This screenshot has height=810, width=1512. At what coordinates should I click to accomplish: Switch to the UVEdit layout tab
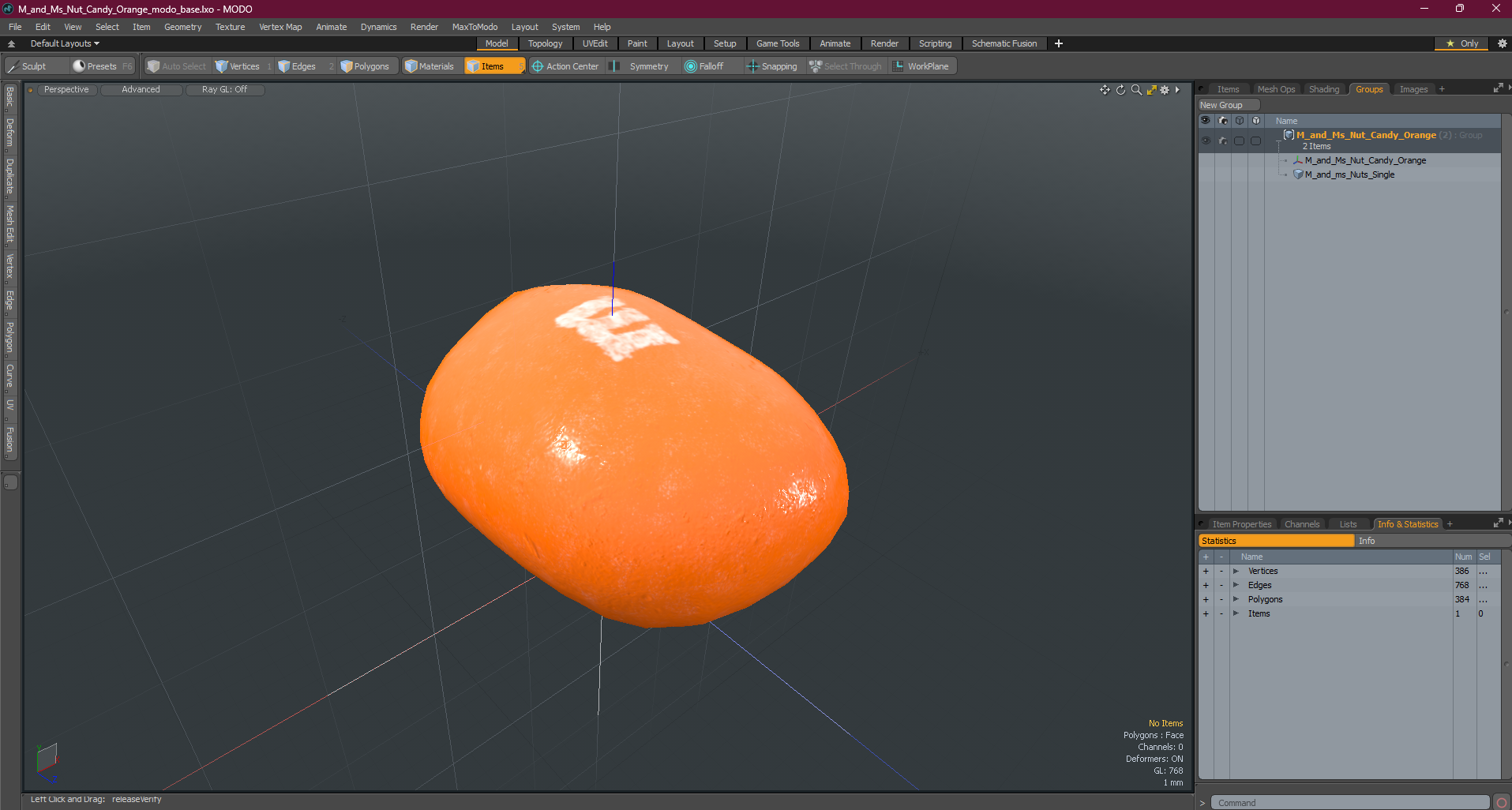coord(595,43)
